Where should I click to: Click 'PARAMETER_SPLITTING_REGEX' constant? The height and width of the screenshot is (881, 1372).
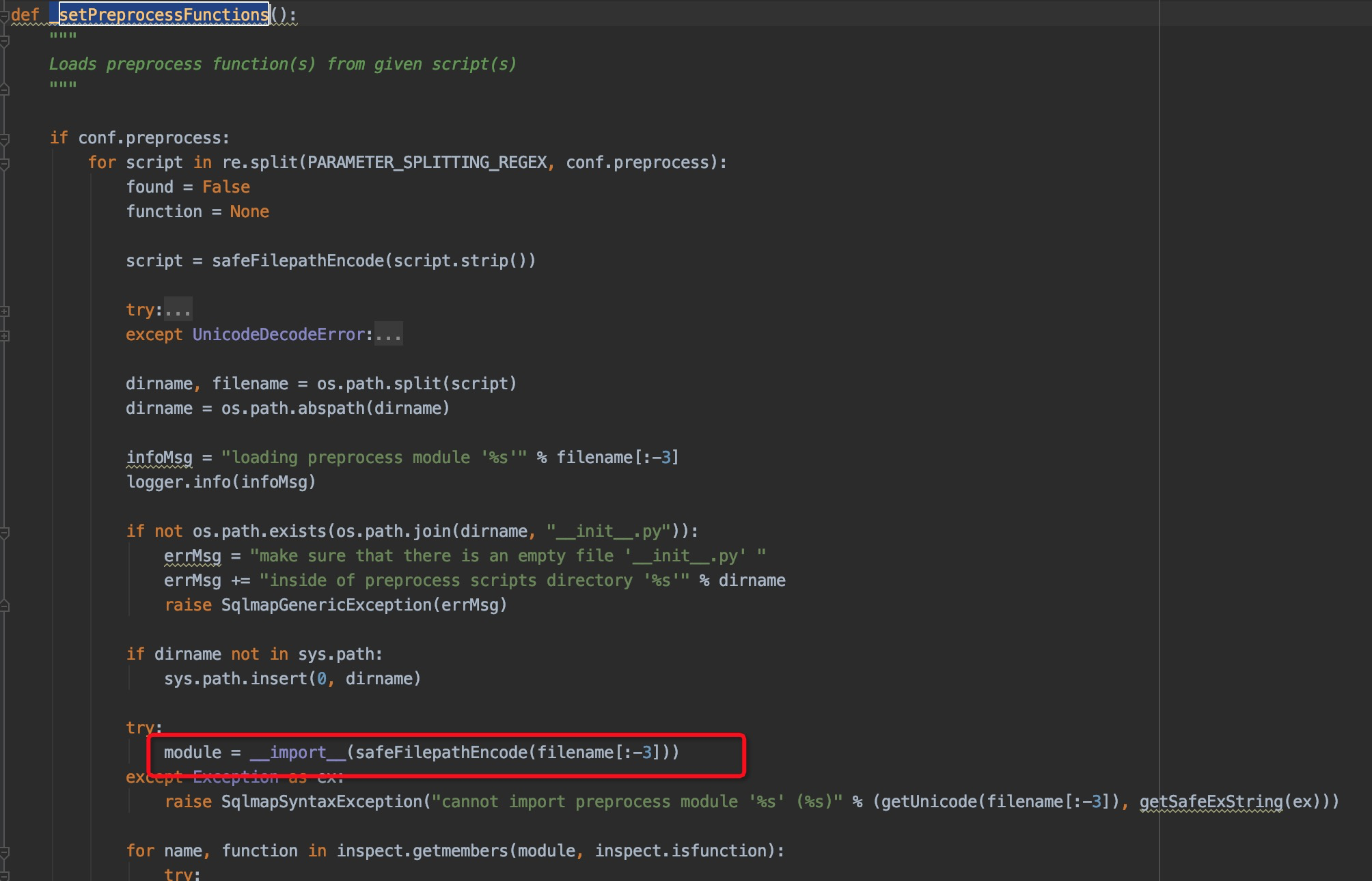(427, 163)
